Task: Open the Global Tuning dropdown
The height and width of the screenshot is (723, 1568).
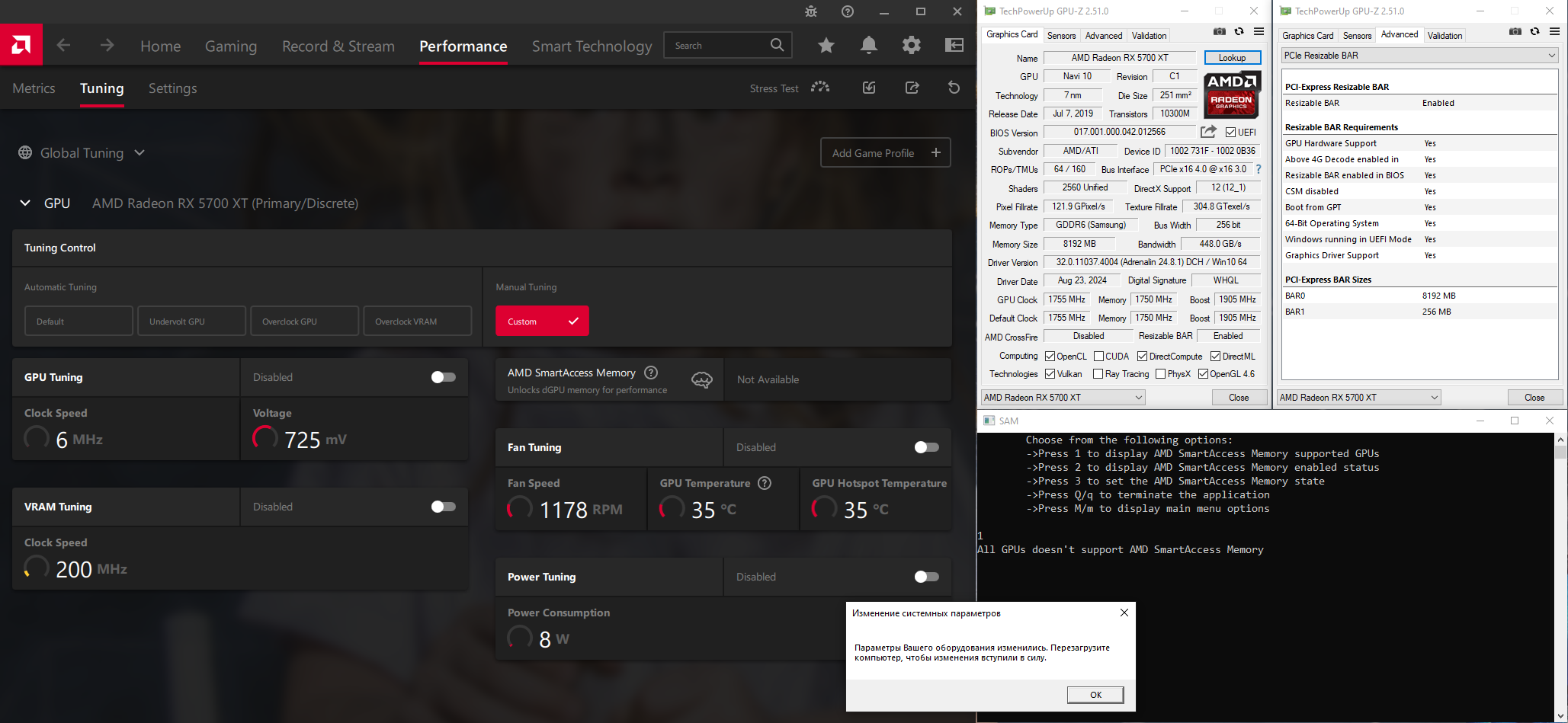Action: (82, 153)
